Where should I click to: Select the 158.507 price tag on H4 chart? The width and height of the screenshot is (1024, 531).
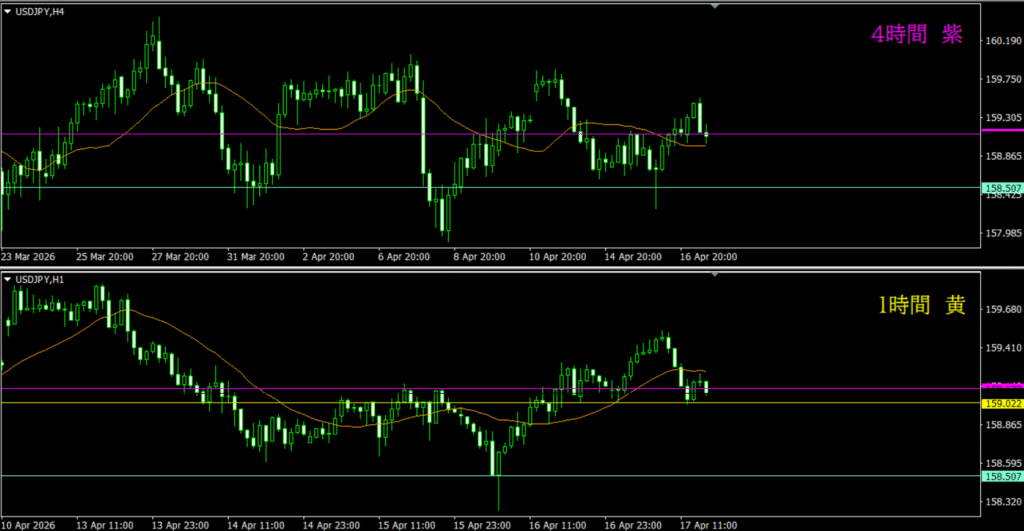click(1001, 187)
